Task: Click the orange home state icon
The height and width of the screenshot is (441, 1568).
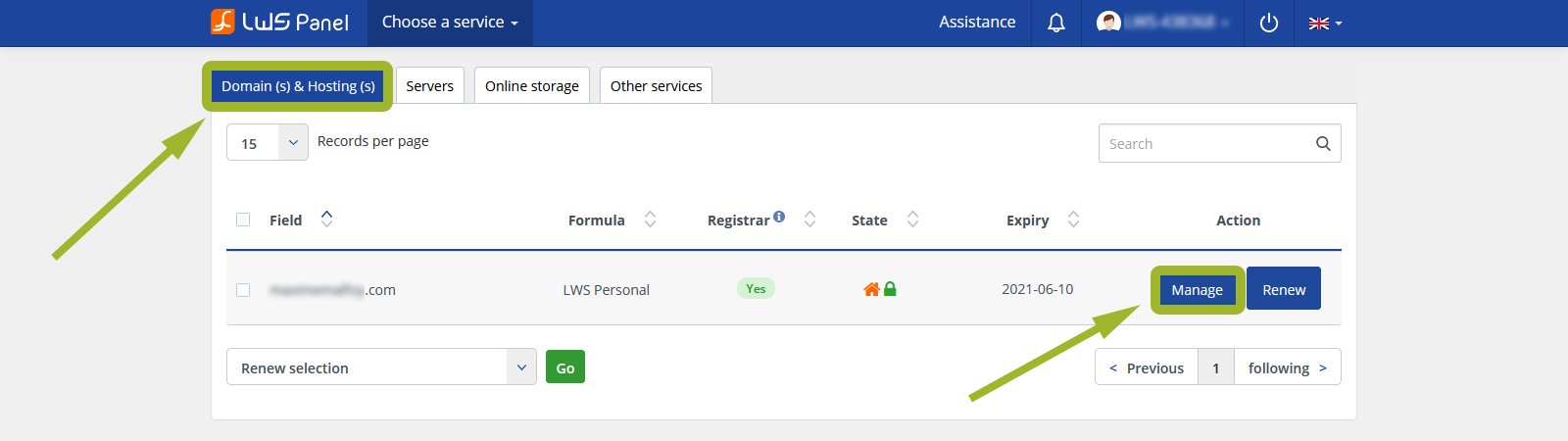Action: click(x=871, y=289)
